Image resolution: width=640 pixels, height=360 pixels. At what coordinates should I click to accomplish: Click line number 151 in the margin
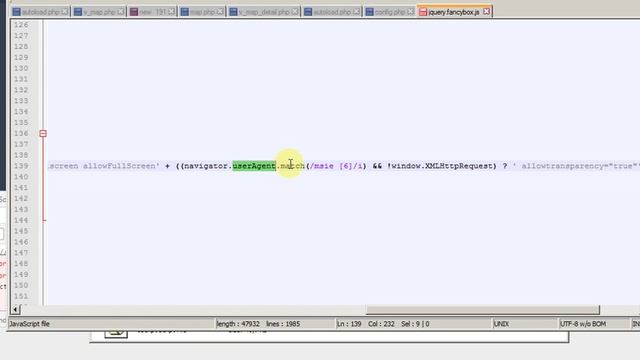coord(21,296)
